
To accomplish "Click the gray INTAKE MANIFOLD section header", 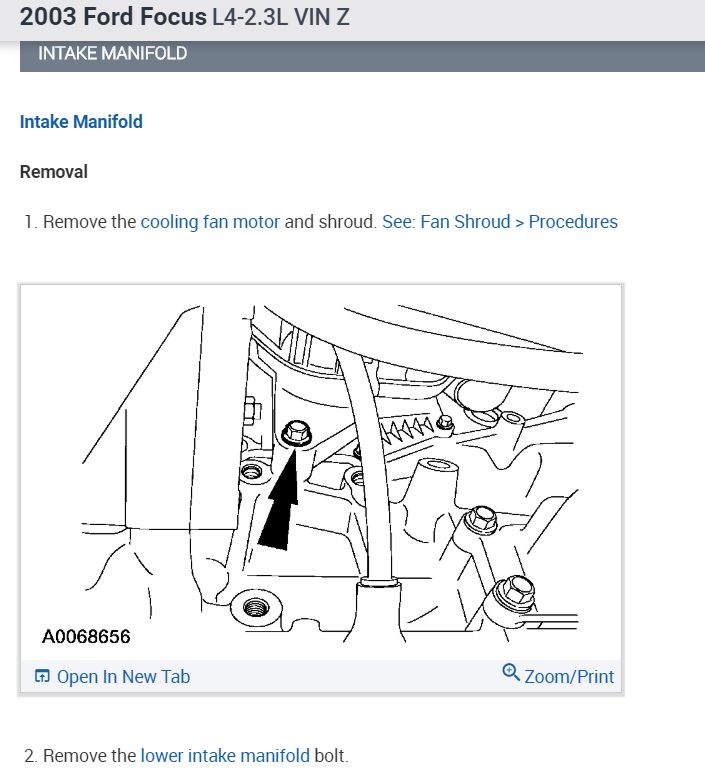I will point(362,56).
